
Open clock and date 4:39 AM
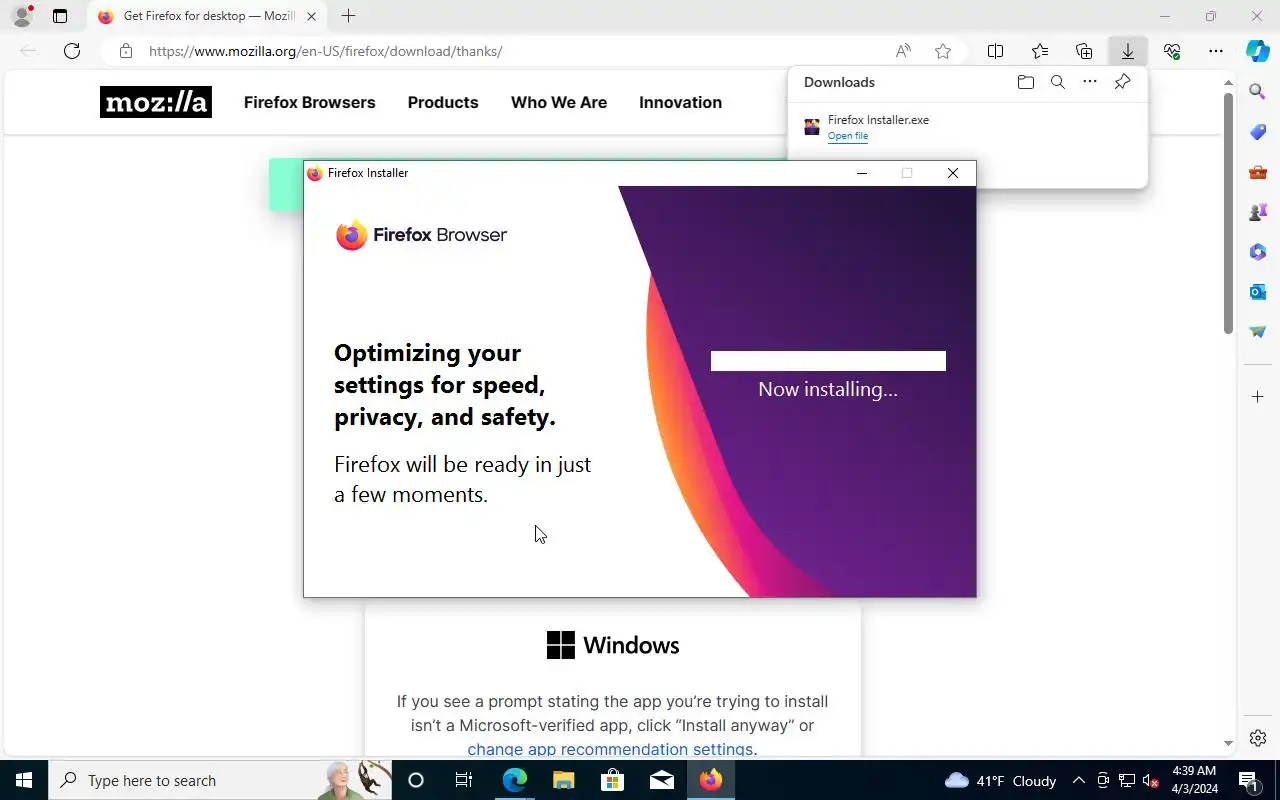point(1194,780)
